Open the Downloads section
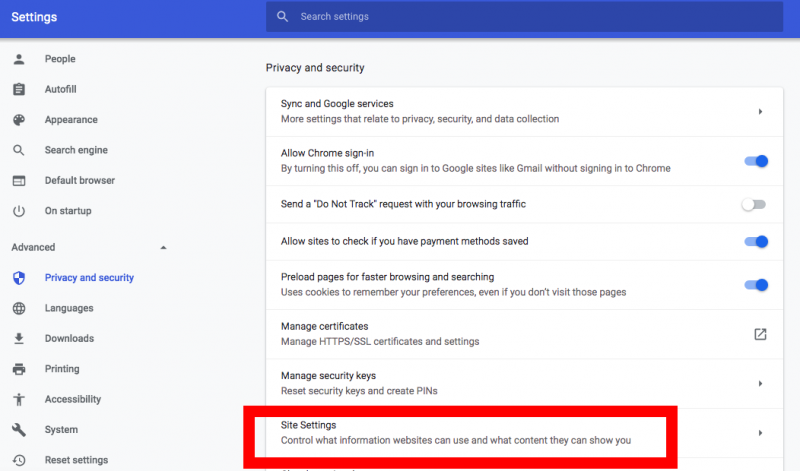This screenshot has width=800, height=471. (69, 338)
